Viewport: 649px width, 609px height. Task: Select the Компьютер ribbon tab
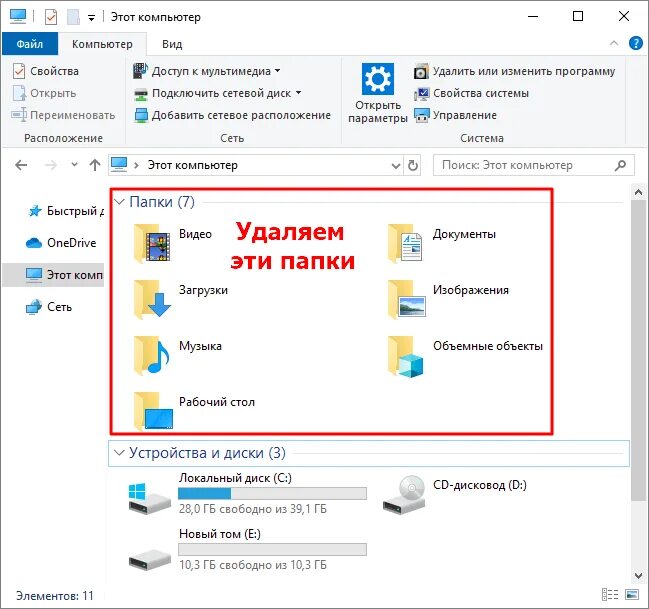click(102, 44)
